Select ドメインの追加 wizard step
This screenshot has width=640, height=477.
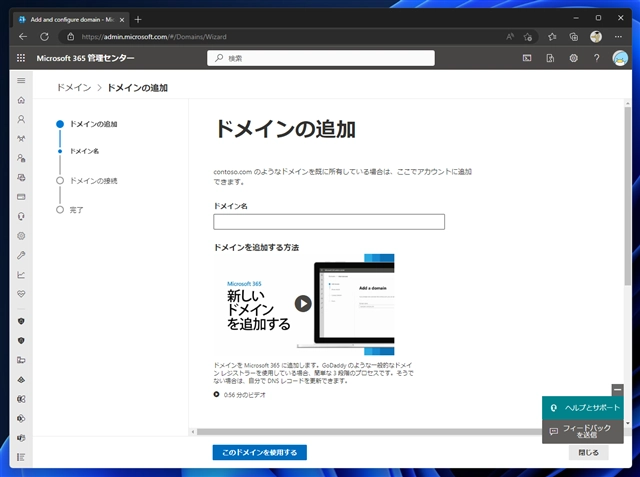(93, 124)
